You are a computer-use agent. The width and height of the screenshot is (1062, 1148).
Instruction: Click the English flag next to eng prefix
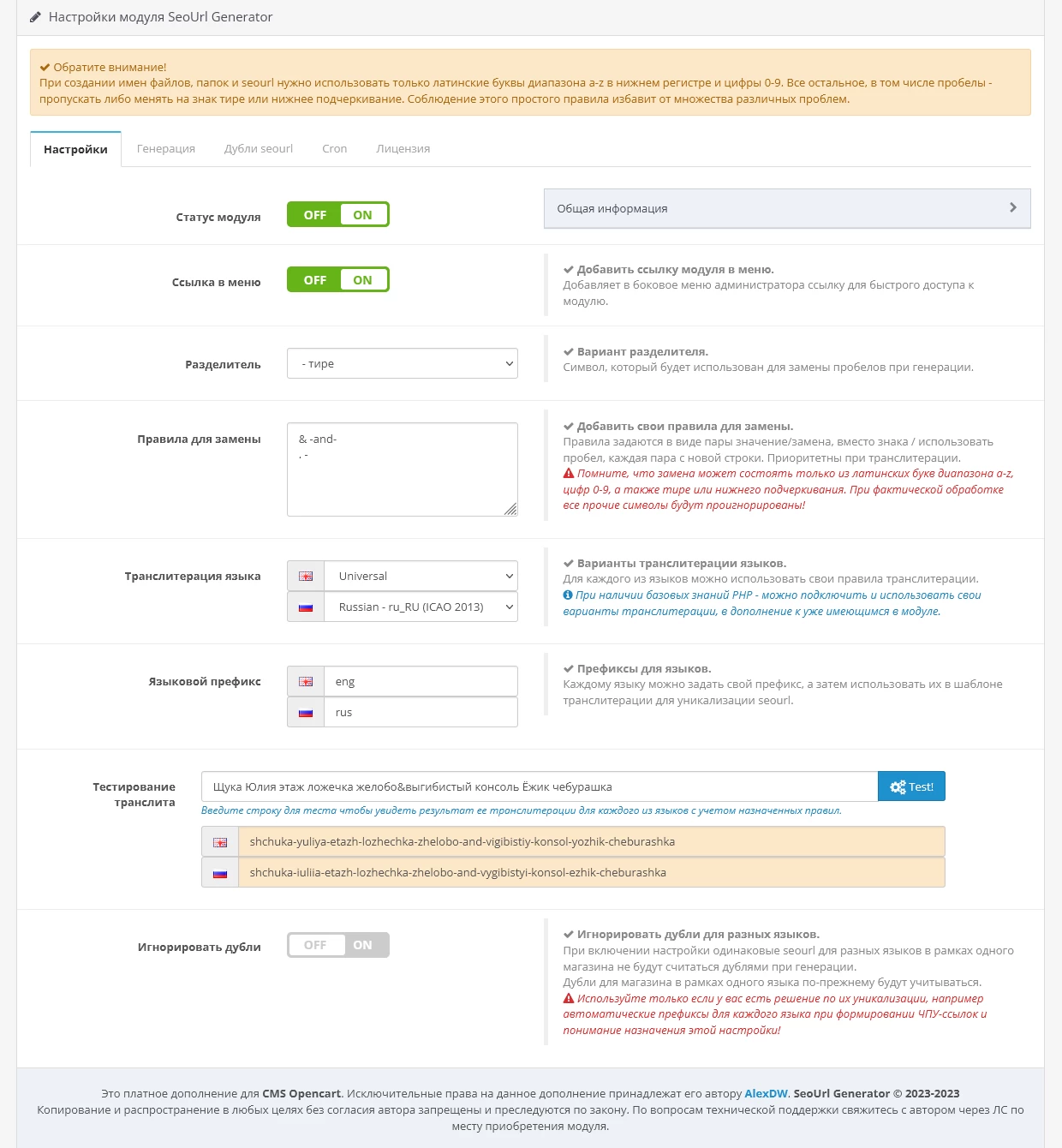pyautogui.click(x=306, y=682)
